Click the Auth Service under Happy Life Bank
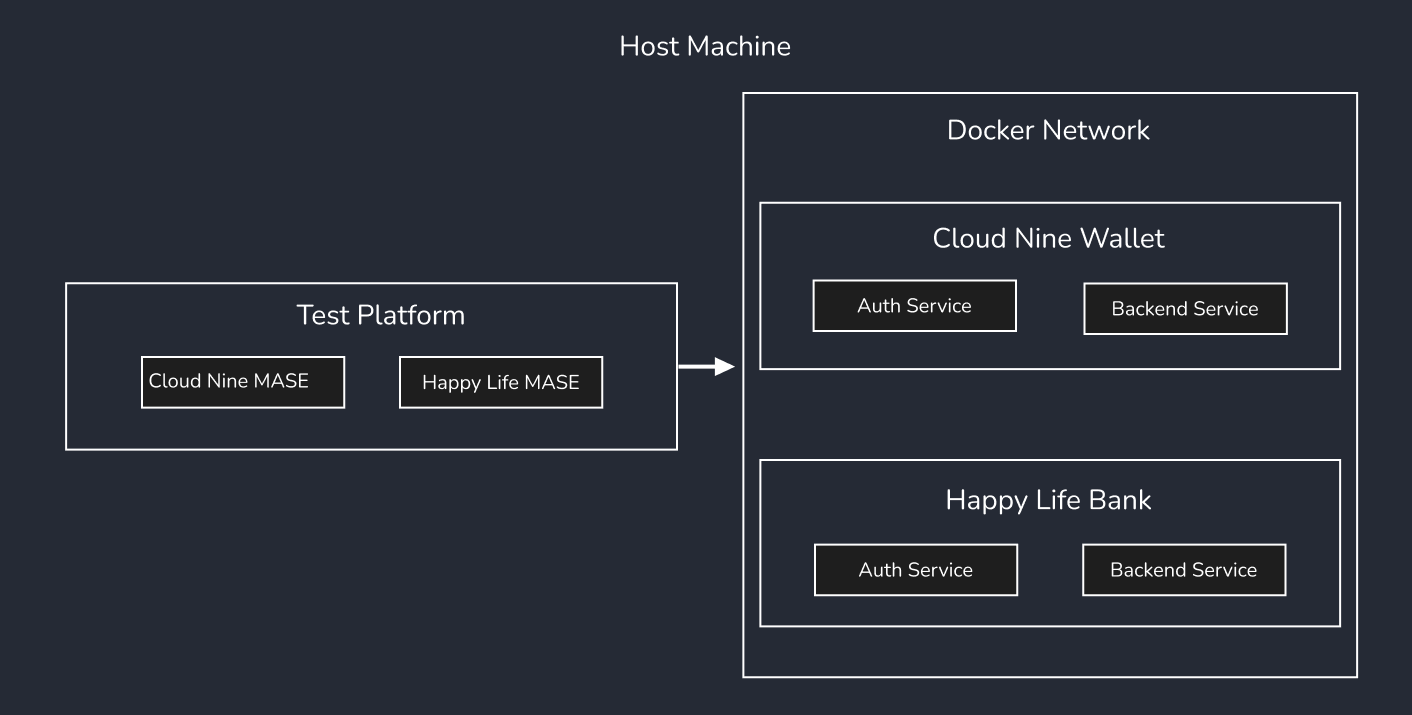This screenshot has height=715, width=1412. [915, 569]
